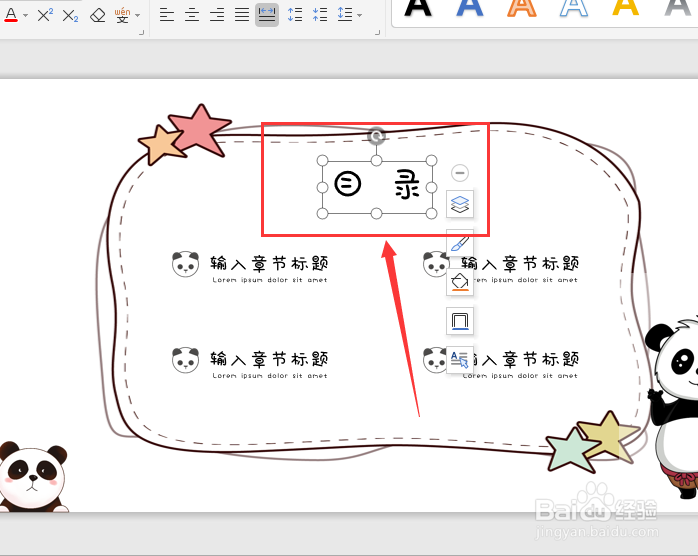
Task: Open the layer order stack icon
Action: click(460, 204)
